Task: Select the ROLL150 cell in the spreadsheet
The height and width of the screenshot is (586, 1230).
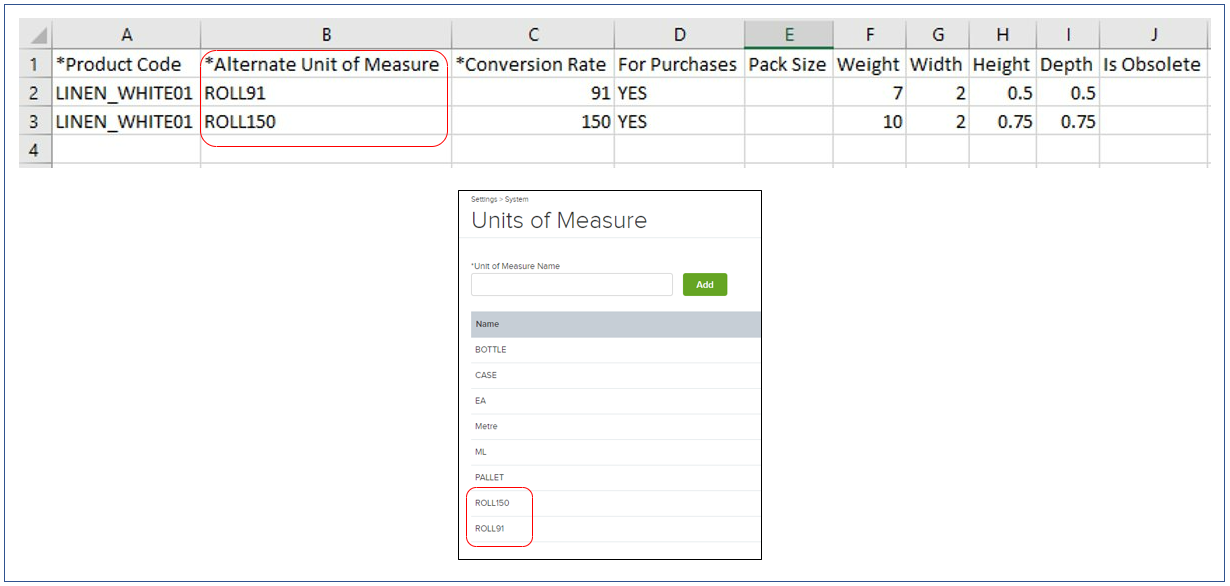Action: [x=326, y=122]
